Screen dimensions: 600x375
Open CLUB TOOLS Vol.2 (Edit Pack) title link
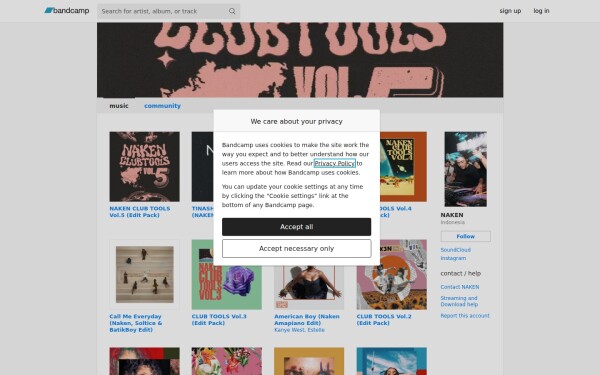pyautogui.click(x=384, y=320)
